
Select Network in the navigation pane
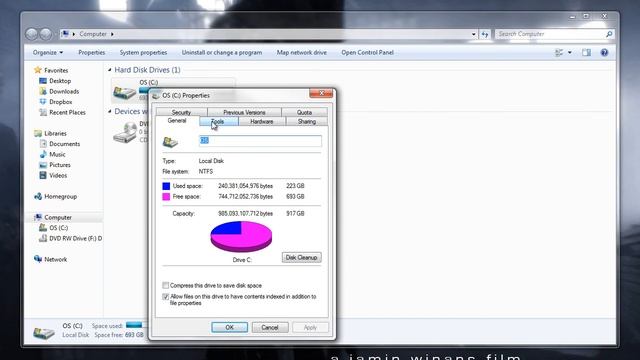pyautogui.click(x=56, y=260)
